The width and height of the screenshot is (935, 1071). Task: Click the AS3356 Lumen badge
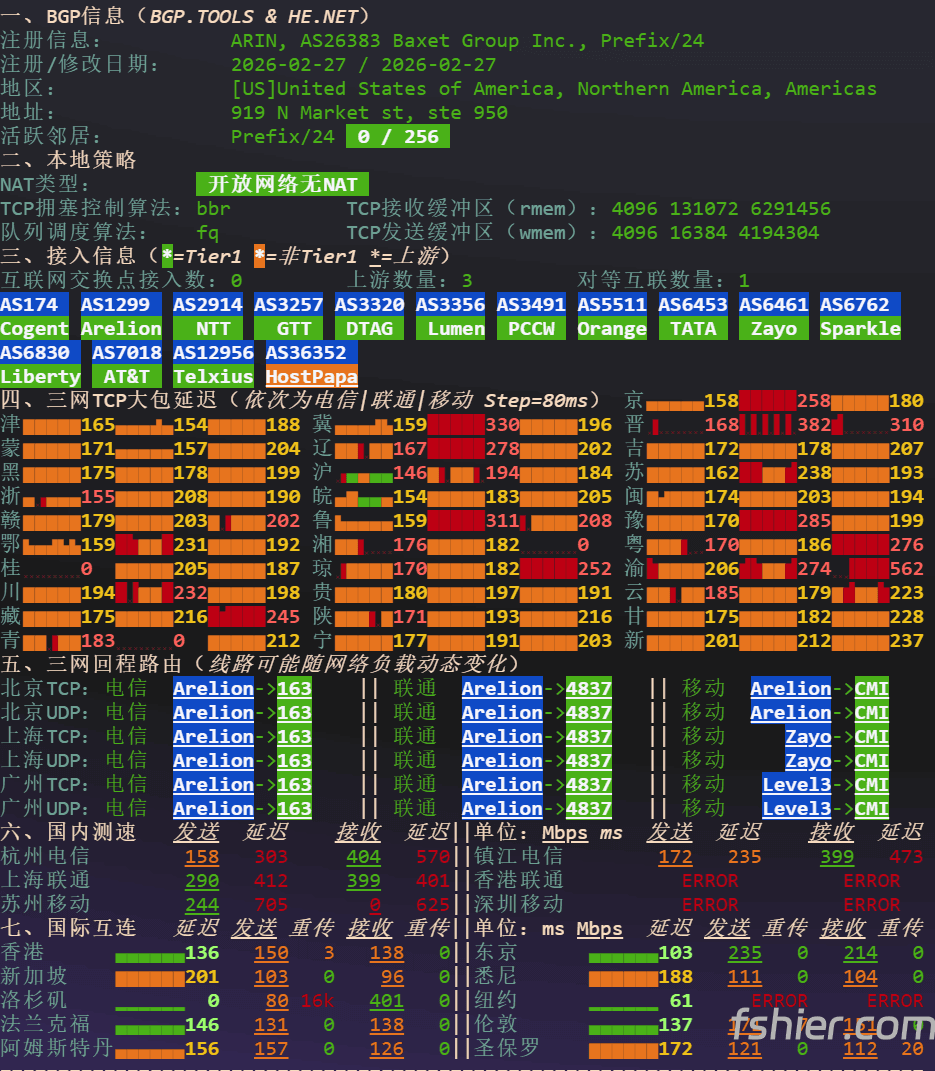[450, 316]
